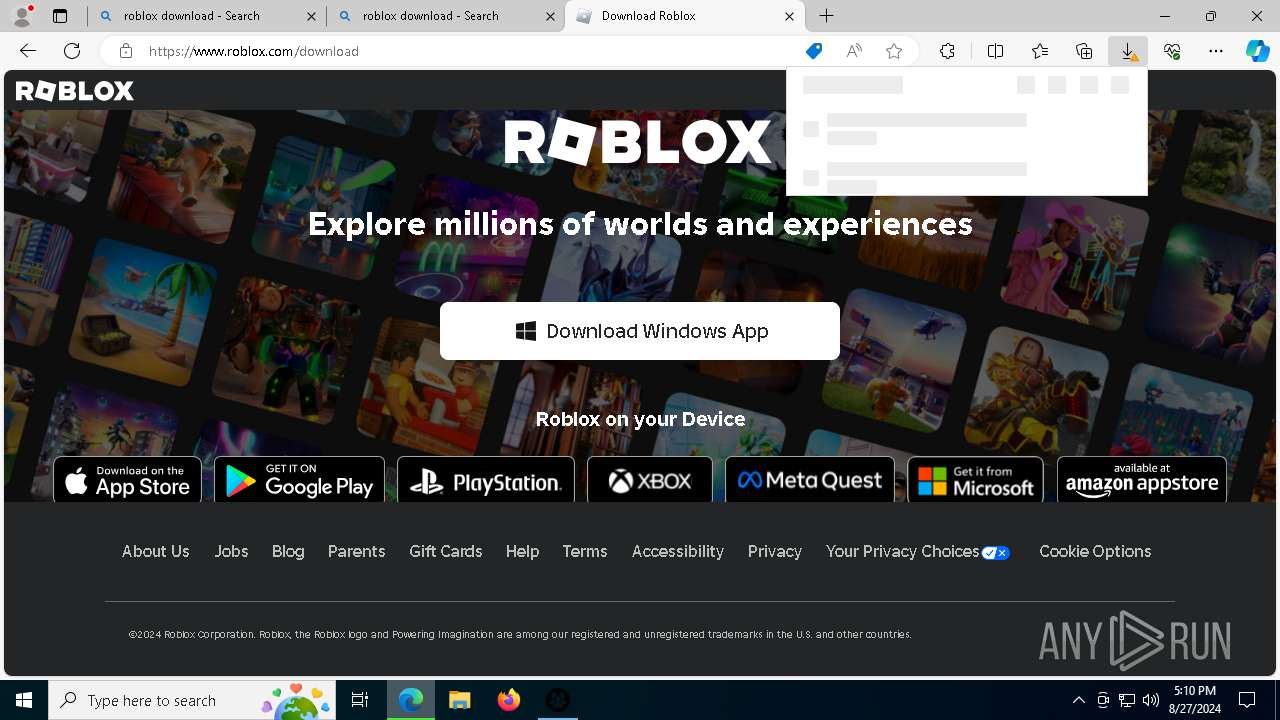Image resolution: width=1280 pixels, height=720 pixels.
Task: Open the About Us footer link
Action: click(155, 552)
